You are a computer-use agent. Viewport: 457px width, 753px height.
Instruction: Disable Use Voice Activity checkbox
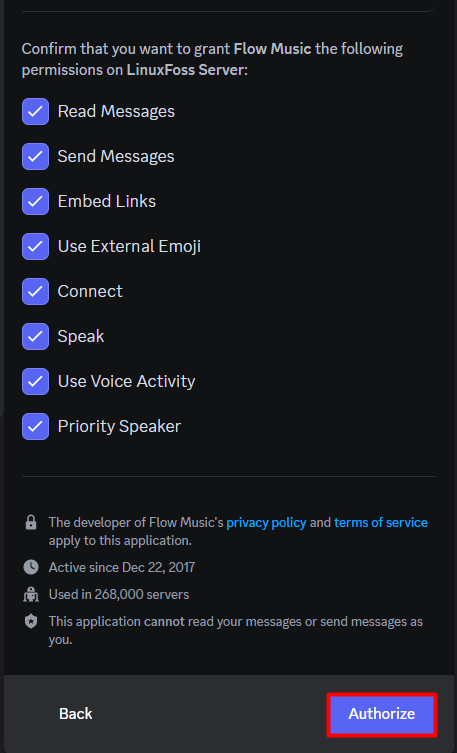[x=35, y=381]
